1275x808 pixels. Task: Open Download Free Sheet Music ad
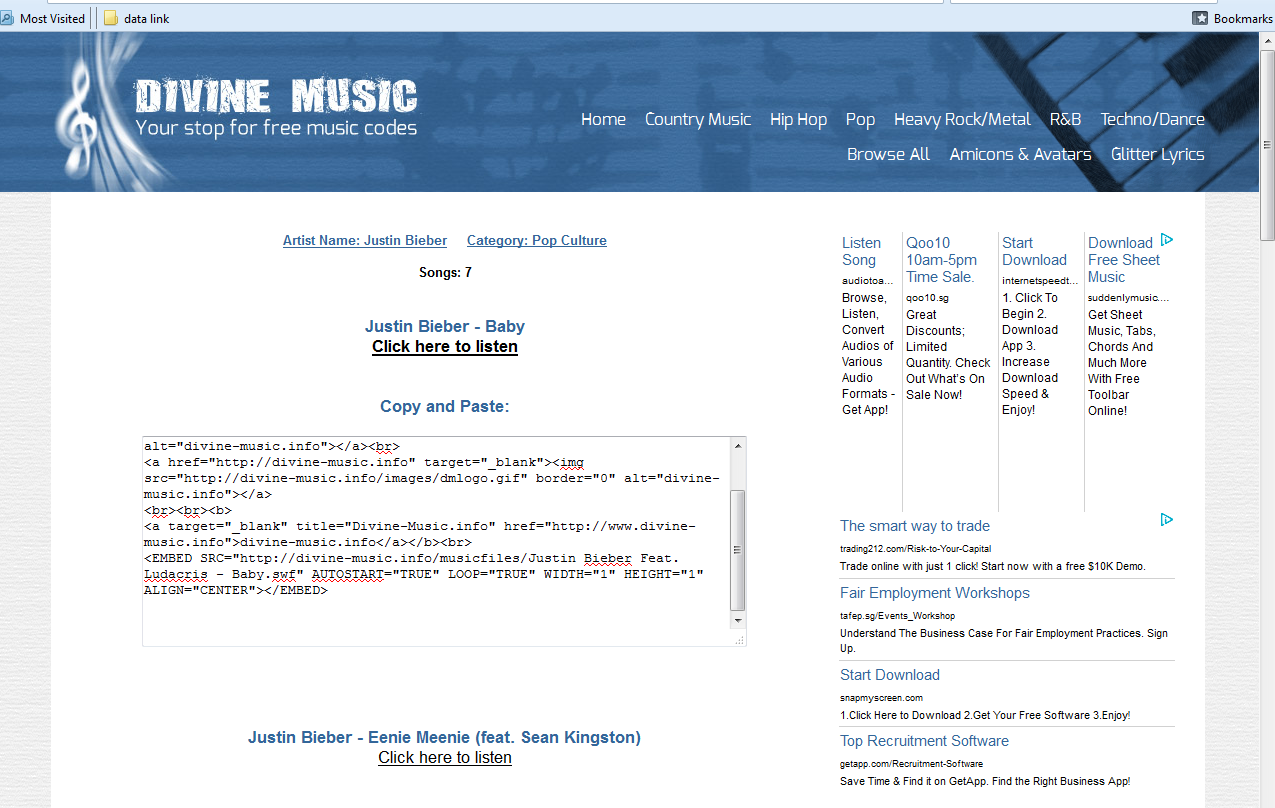(x=1124, y=259)
